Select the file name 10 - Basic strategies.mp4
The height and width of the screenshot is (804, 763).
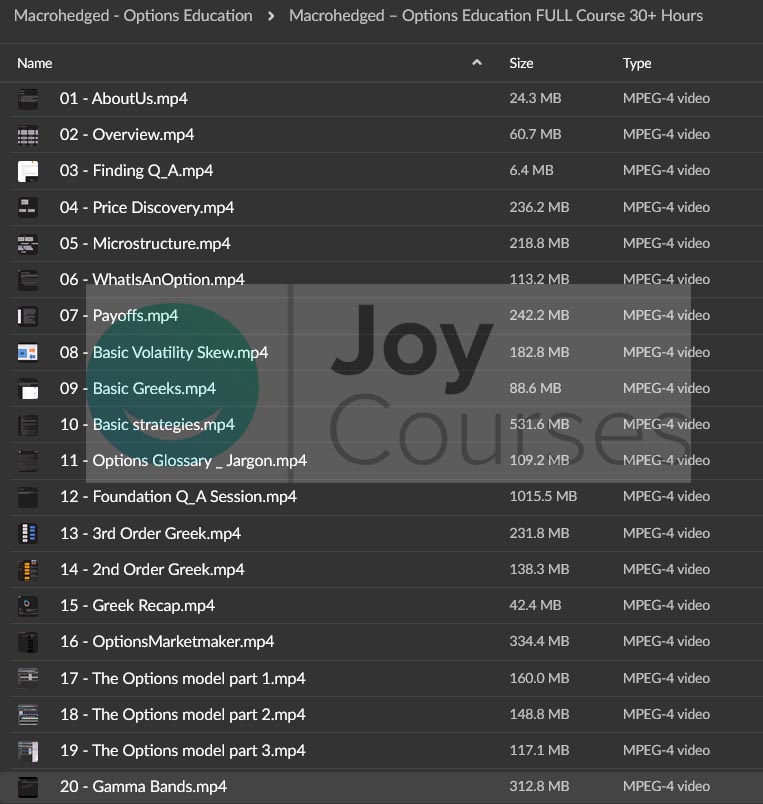147,425
